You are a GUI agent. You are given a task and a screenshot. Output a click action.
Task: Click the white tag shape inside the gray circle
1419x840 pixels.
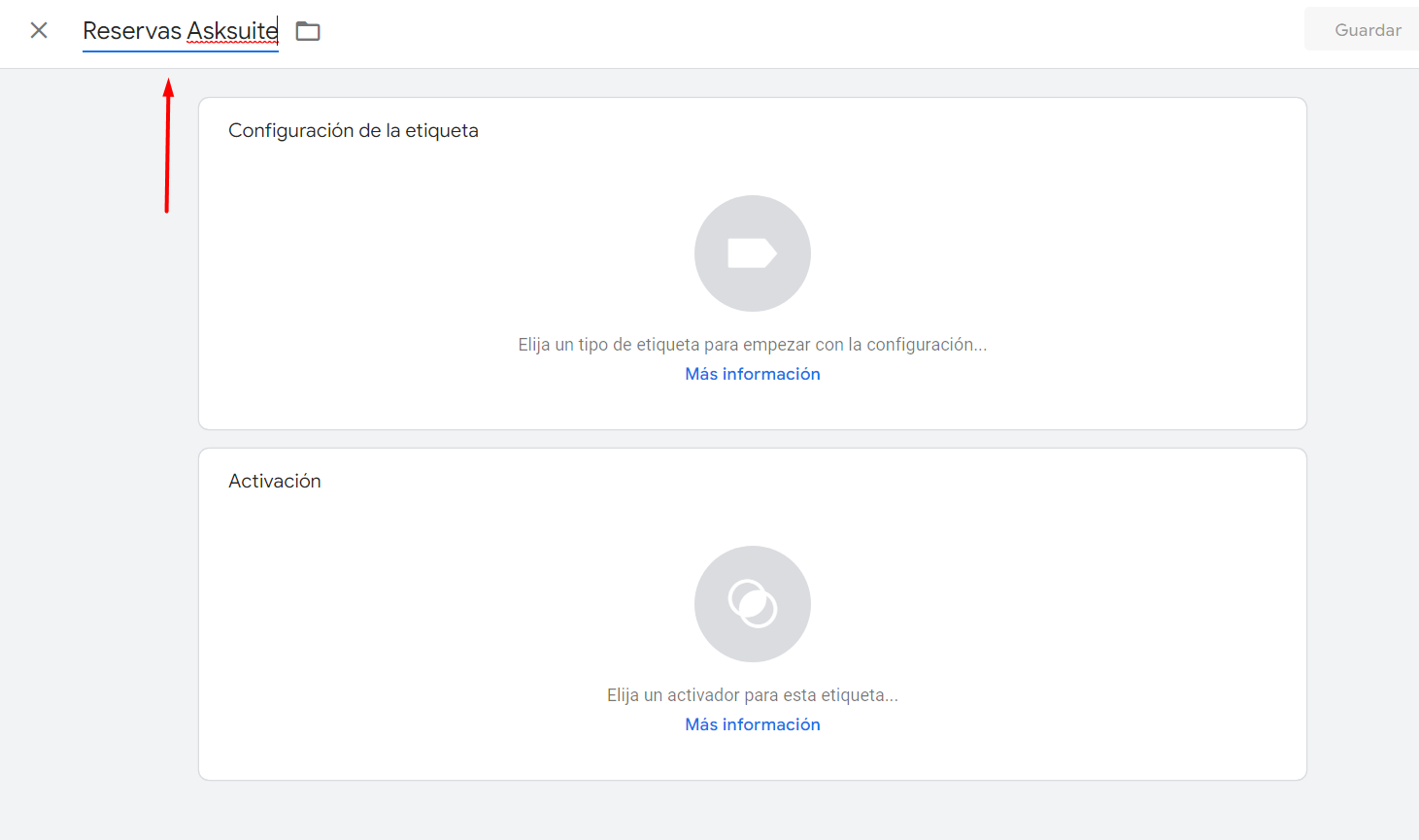coord(753,253)
